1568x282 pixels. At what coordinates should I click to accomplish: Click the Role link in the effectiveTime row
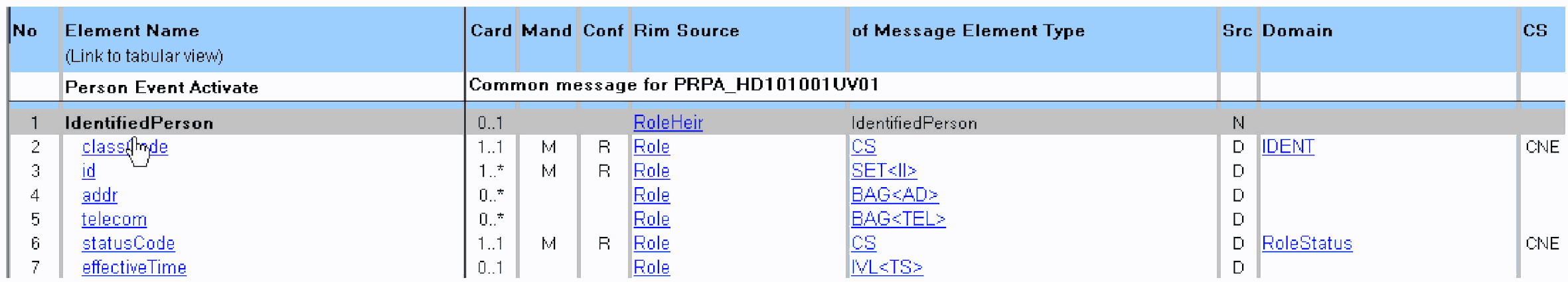[651, 267]
